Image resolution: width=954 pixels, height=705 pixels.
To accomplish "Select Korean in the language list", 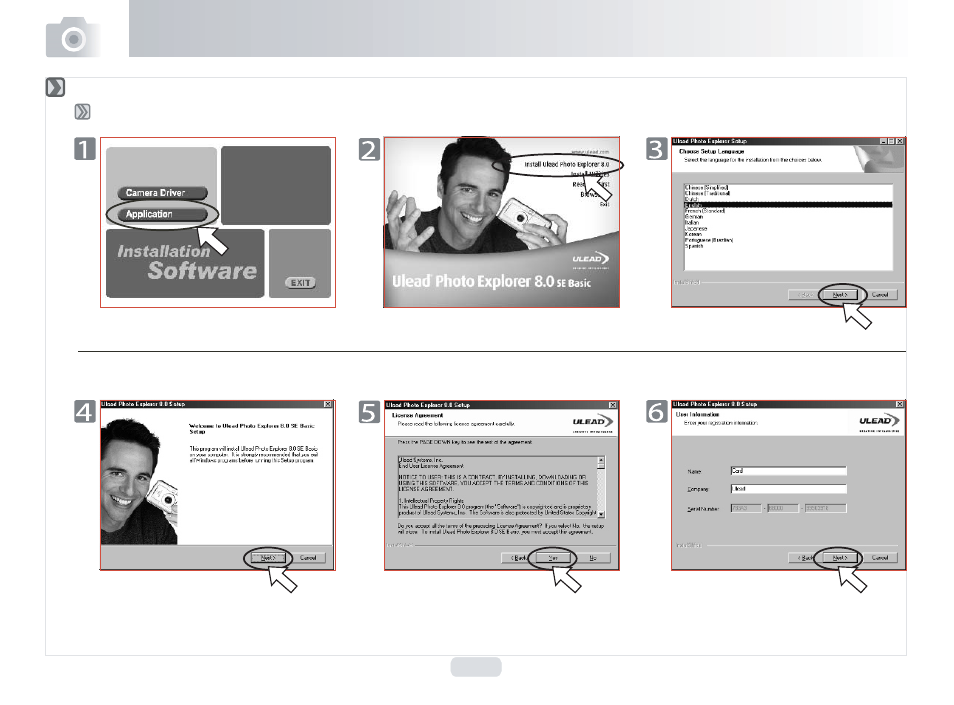I will tap(694, 234).
